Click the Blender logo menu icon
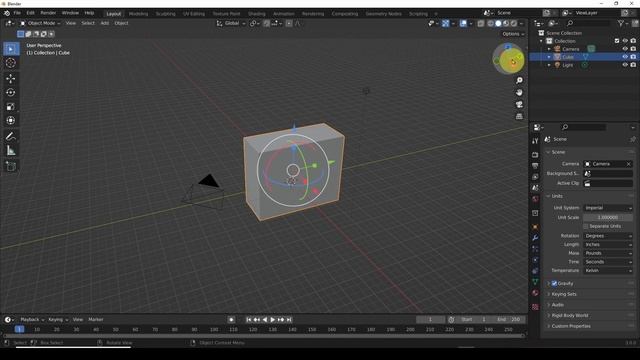640x360 pixels. 7,13
